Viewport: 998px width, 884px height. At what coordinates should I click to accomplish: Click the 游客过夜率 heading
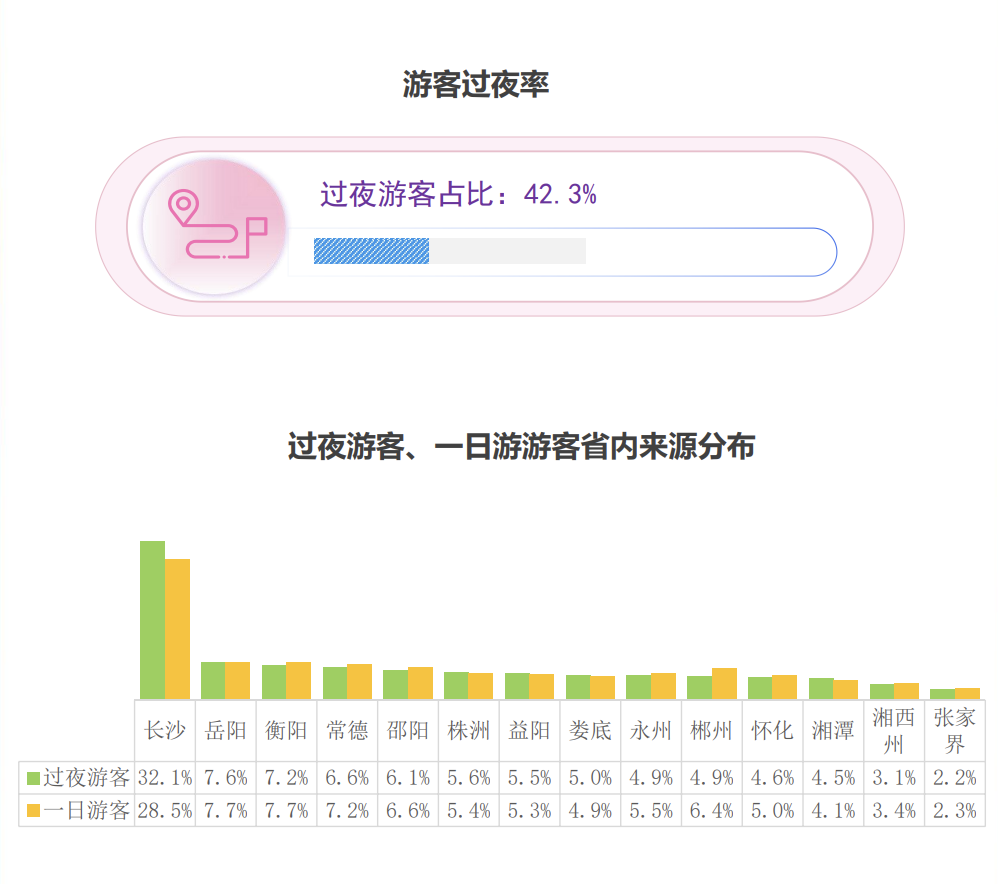[476, 85]
